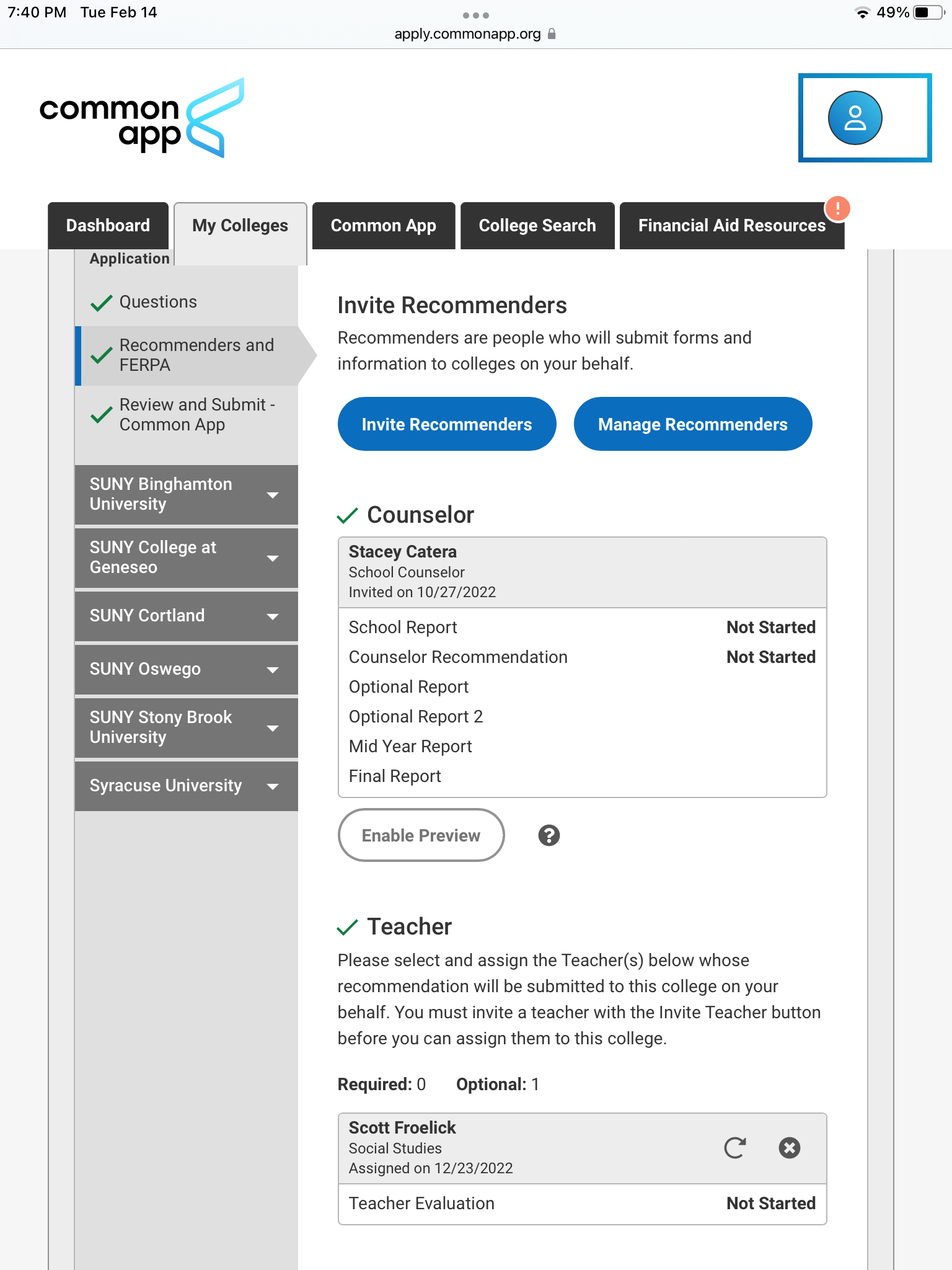Remove Scott Froelick teacher assignment
Screen dimensions: 952x1270
coord(790,1148)
